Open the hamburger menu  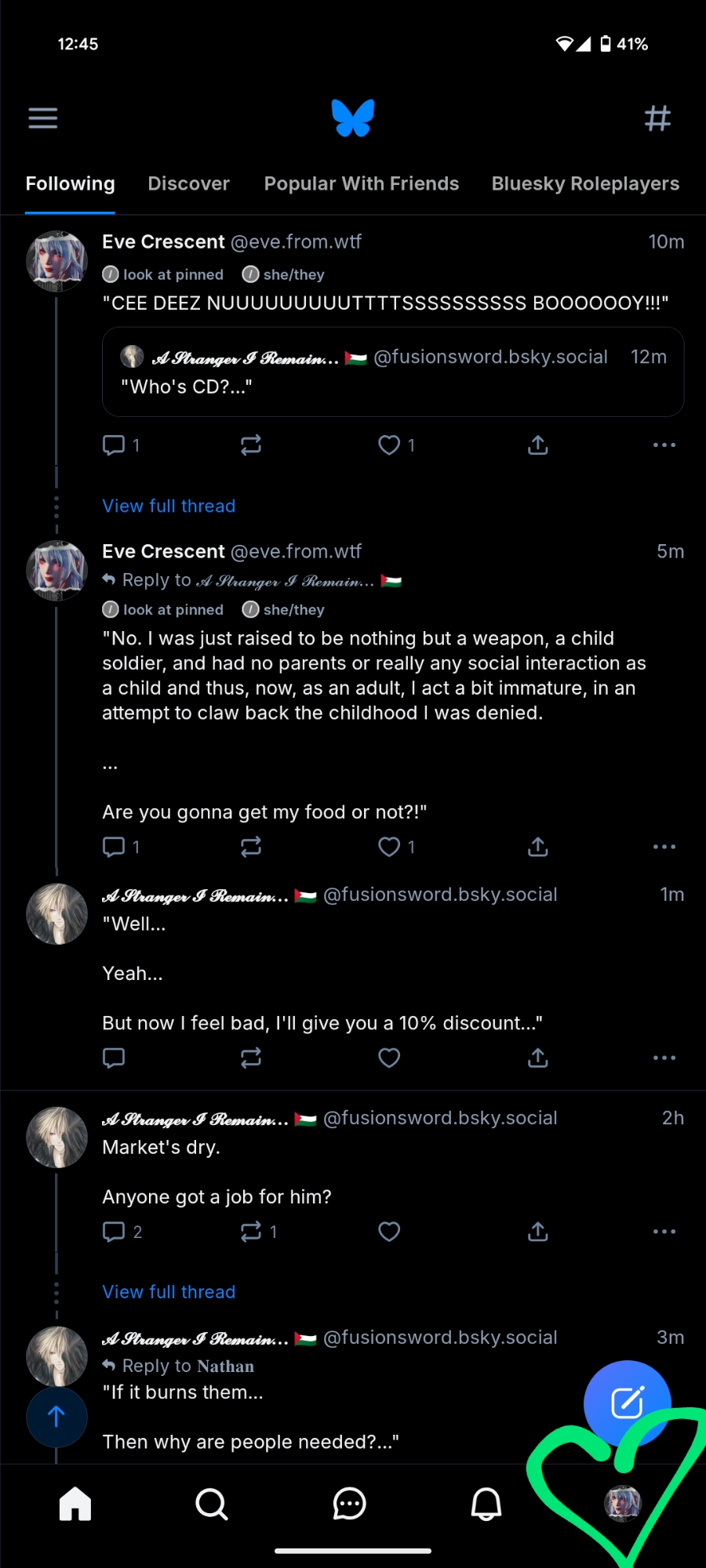43,118
